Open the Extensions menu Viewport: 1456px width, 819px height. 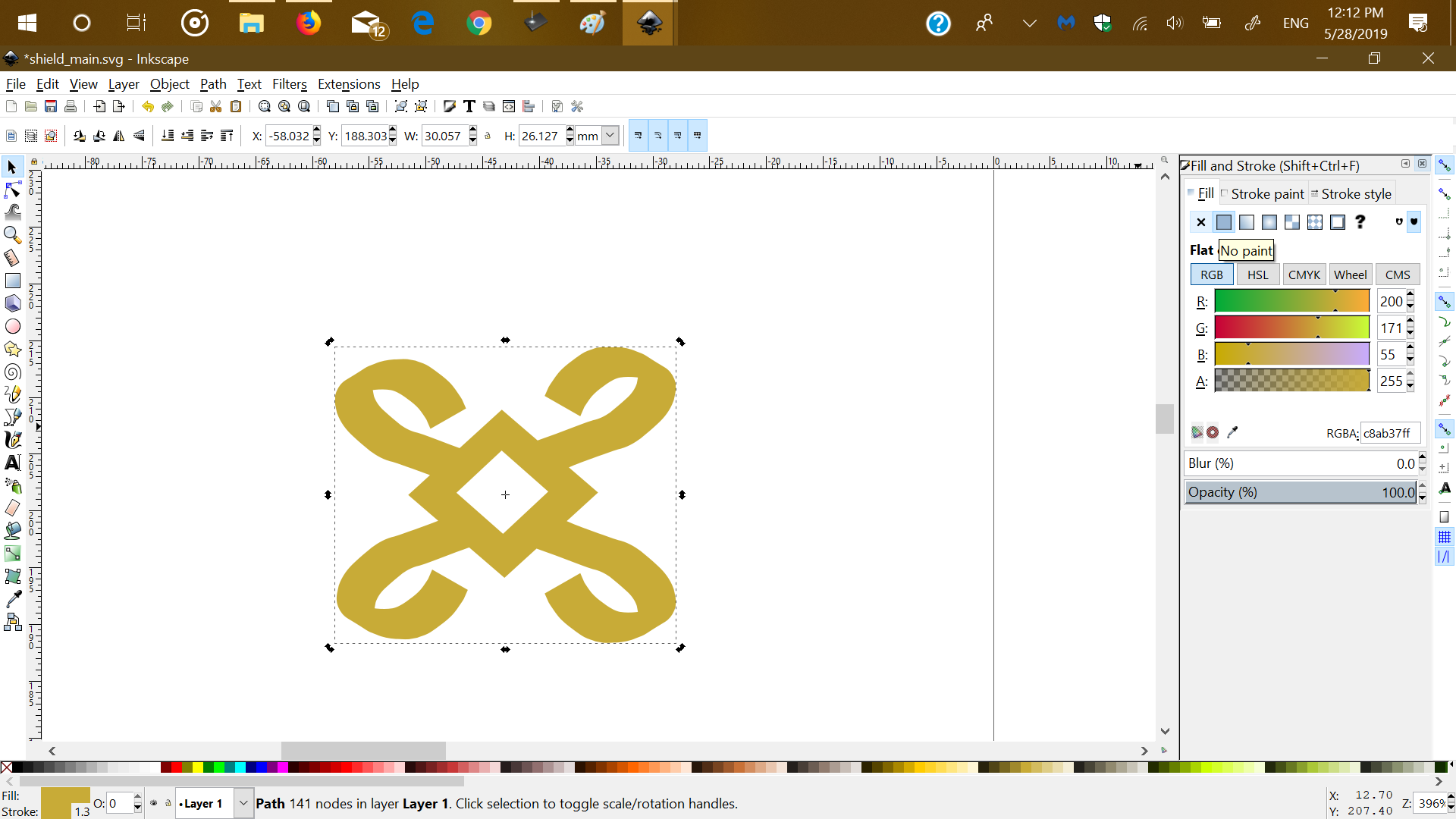349,84
